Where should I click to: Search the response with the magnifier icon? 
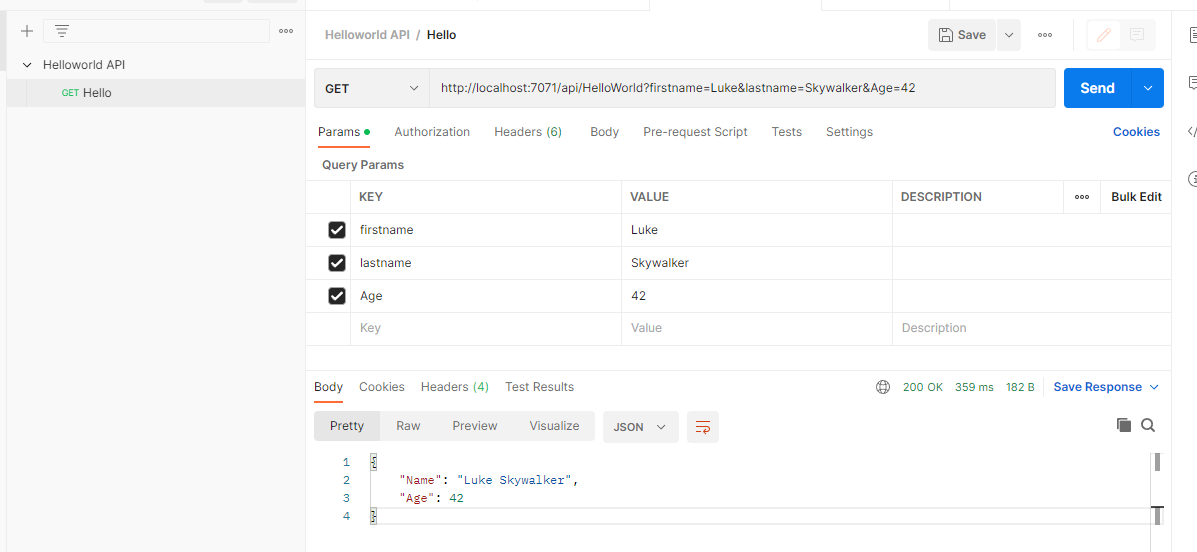[x=1148, y=425]
